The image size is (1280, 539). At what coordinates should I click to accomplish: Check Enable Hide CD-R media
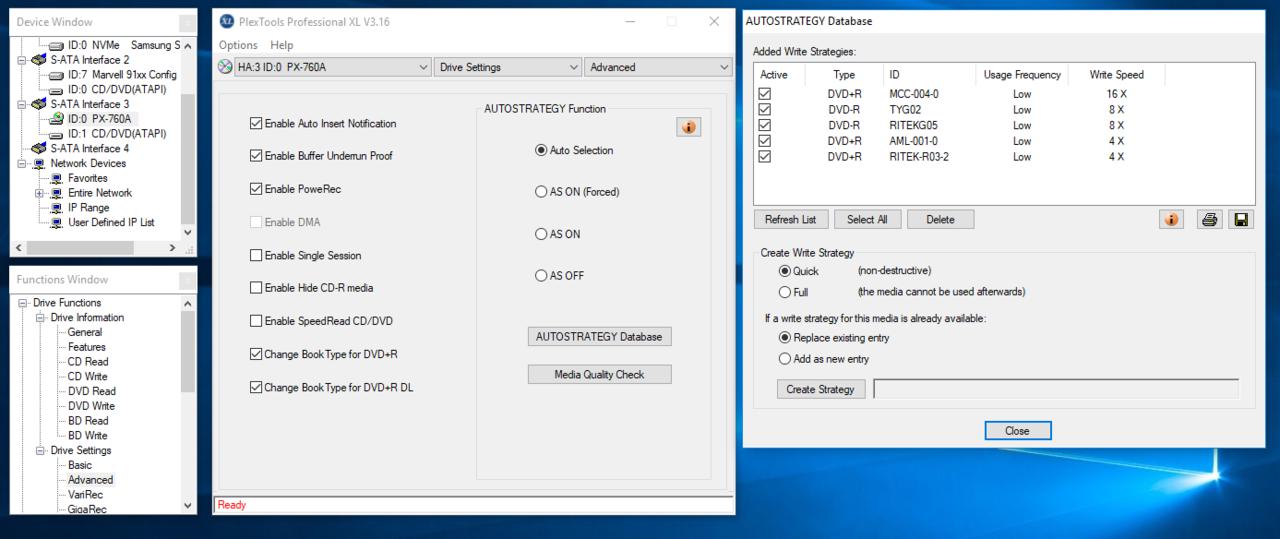[256, 288]
